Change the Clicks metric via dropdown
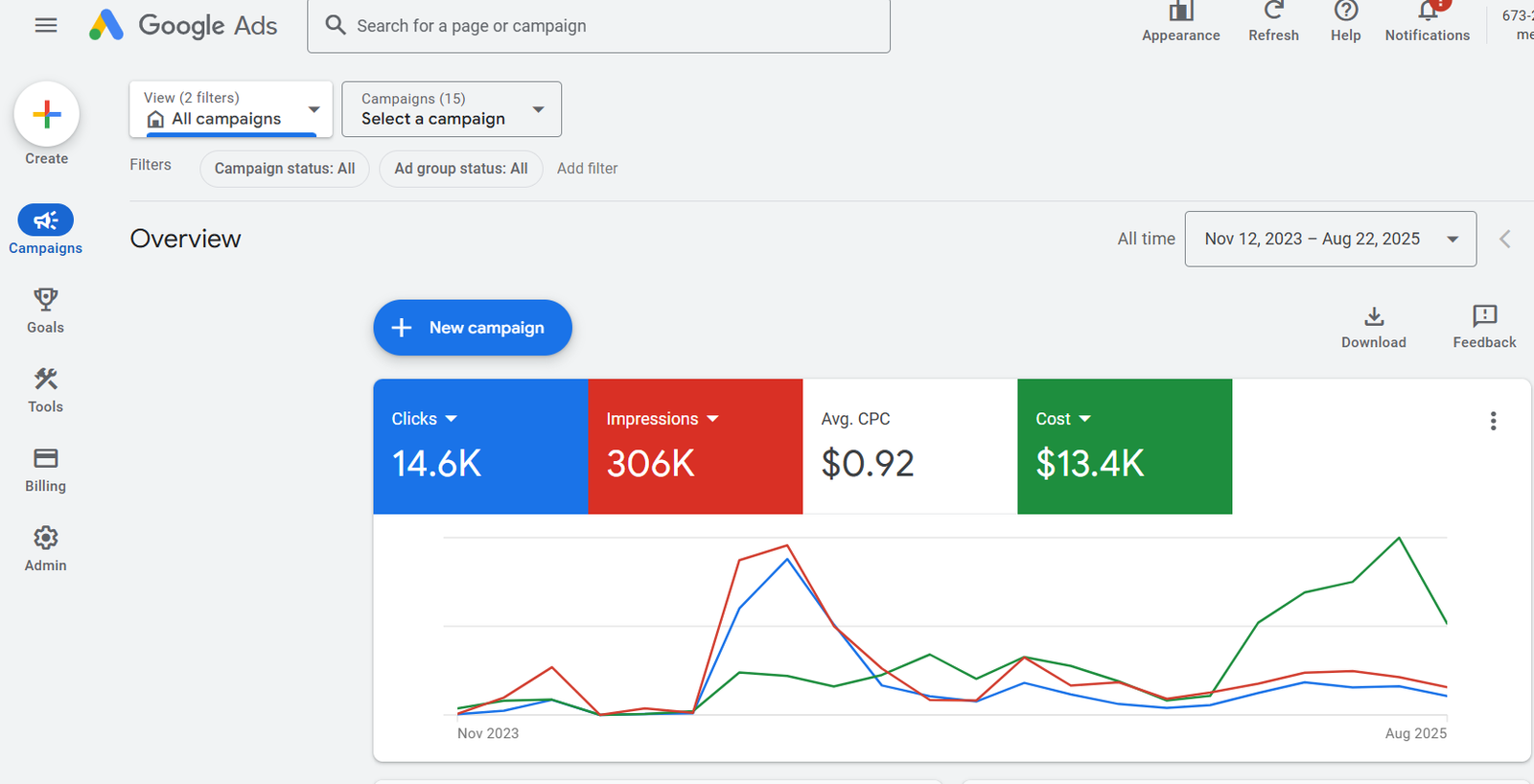Screen dimensions: 1534x784 click(x=451, y=419)
